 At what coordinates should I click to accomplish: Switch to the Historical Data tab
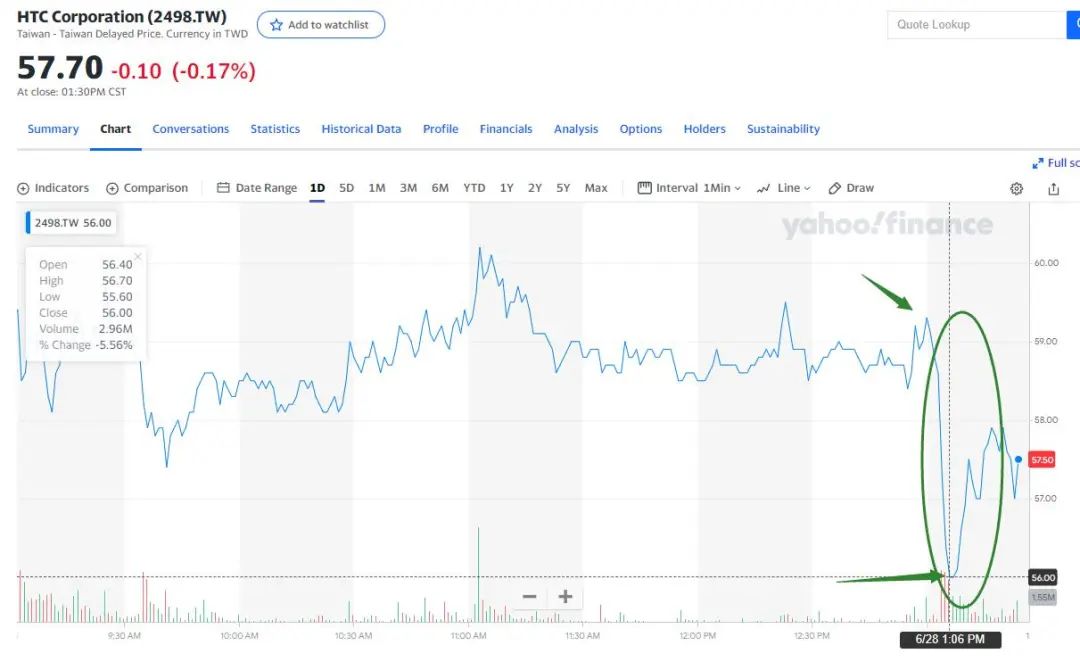point(361,129)
